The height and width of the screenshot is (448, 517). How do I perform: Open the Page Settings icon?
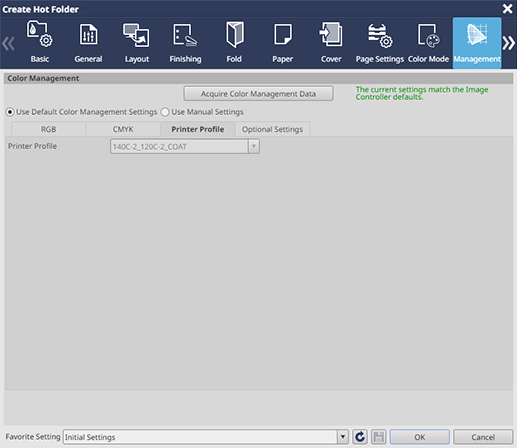click(x=380, y=43)
